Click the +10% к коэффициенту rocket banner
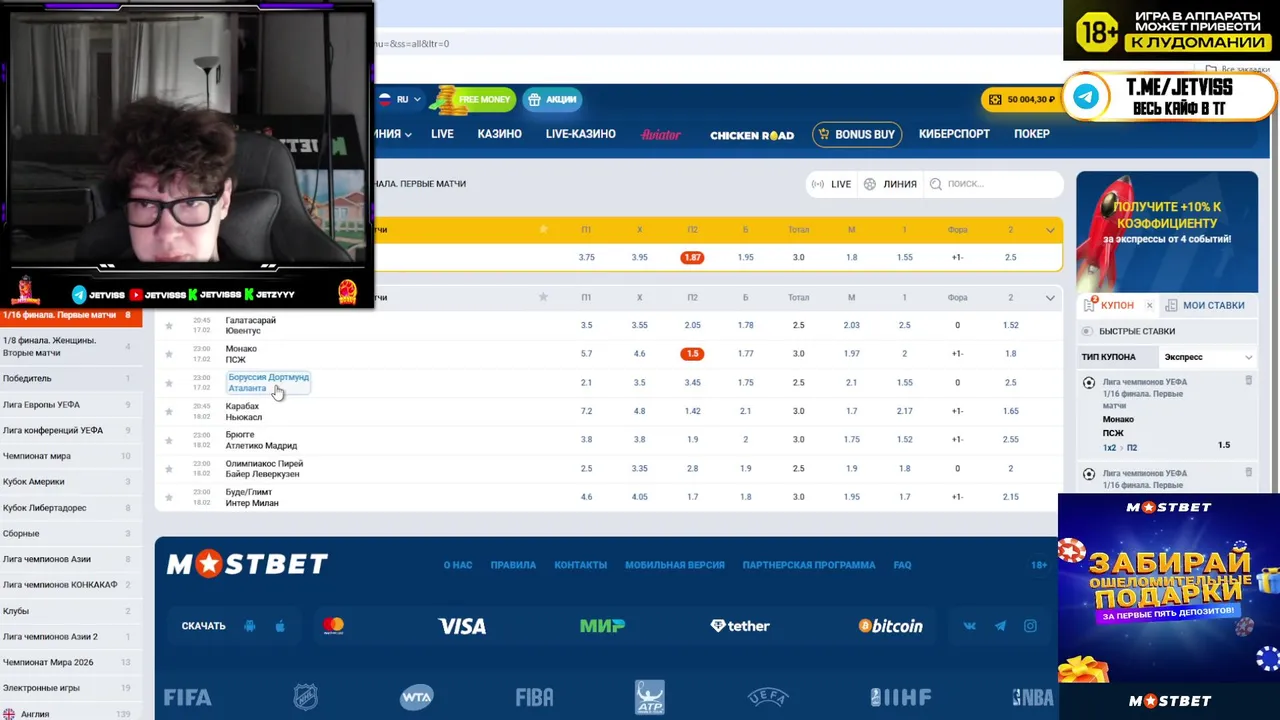 pos(1167,231)
